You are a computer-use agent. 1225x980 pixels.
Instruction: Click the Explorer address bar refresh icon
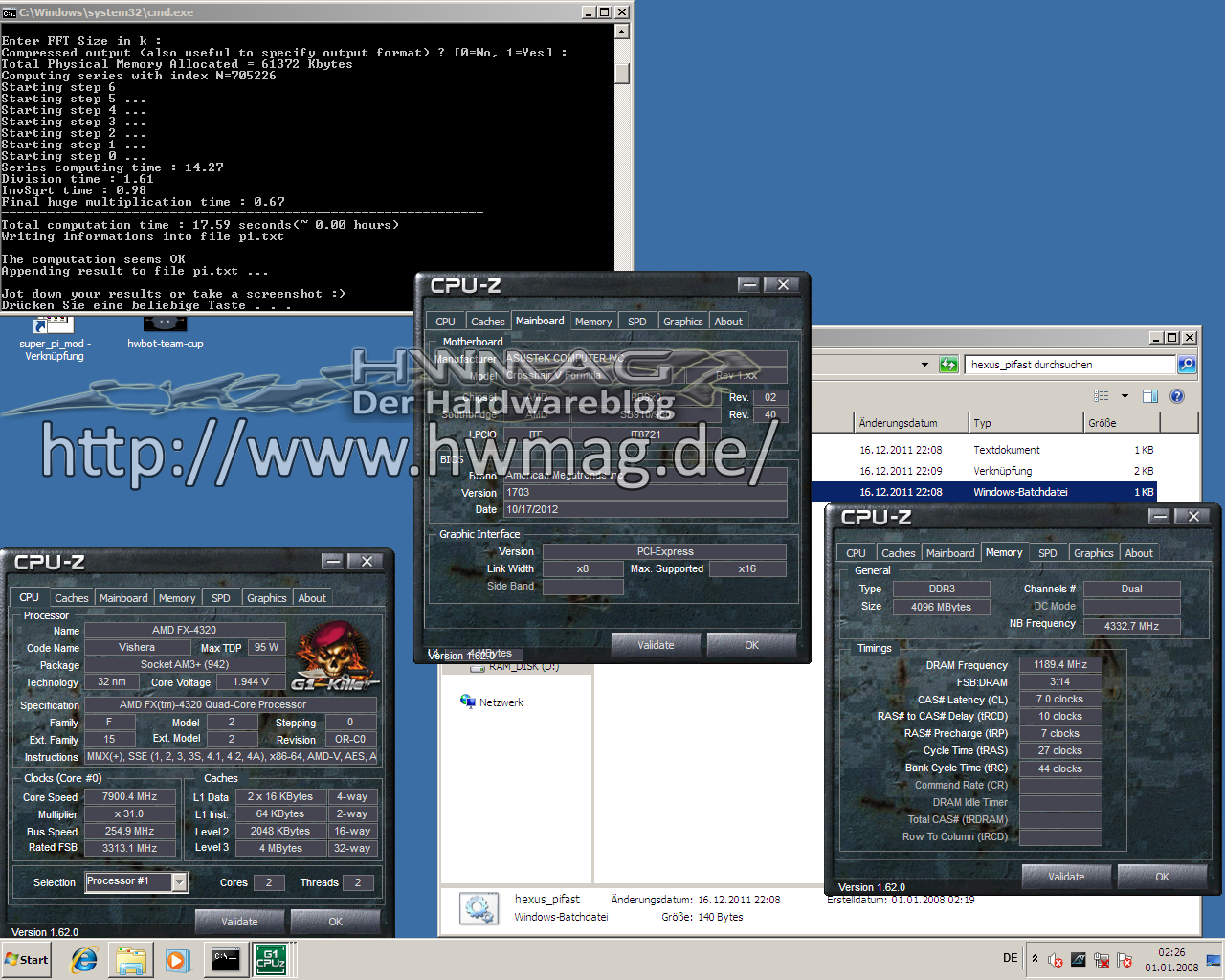coord(948,365)
